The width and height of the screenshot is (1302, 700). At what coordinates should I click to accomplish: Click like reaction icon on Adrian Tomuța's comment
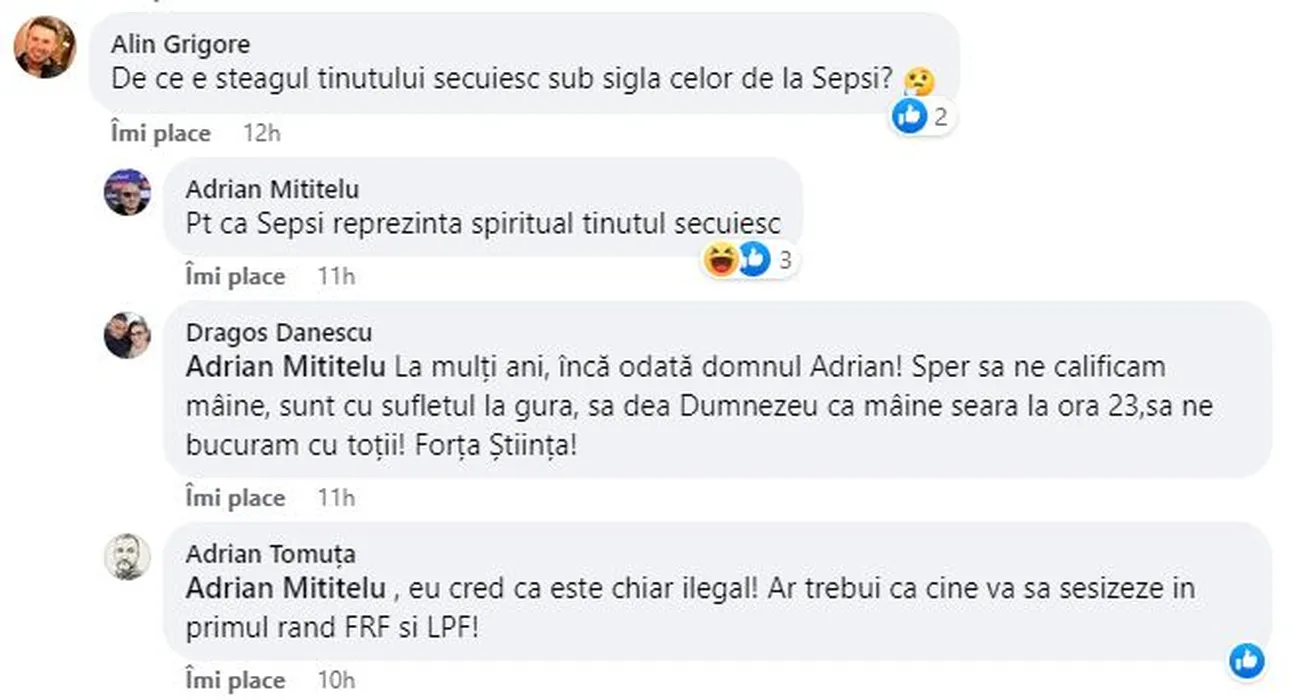point(1246,661)
